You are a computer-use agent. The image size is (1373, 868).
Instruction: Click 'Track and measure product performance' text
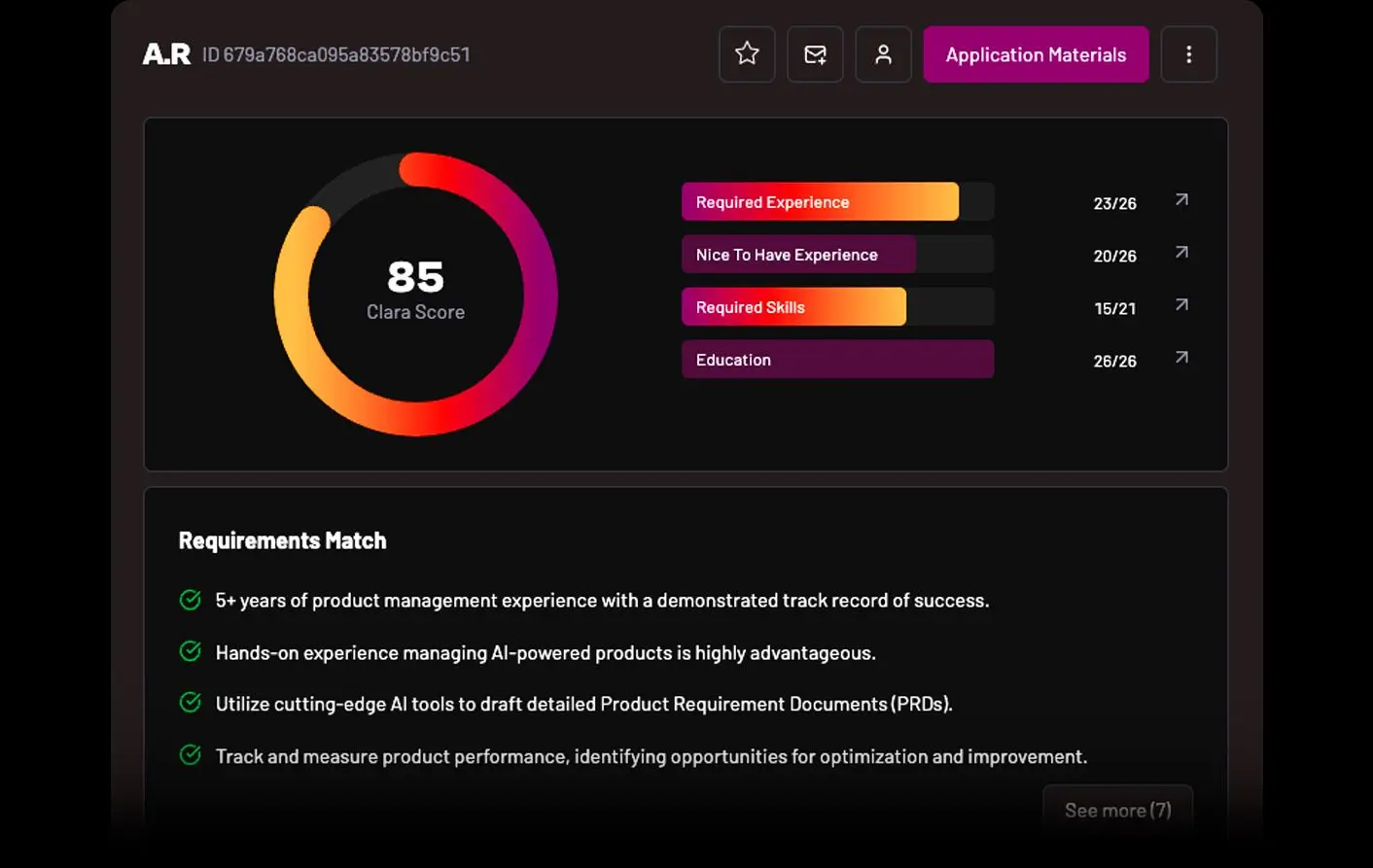(392, 756)
